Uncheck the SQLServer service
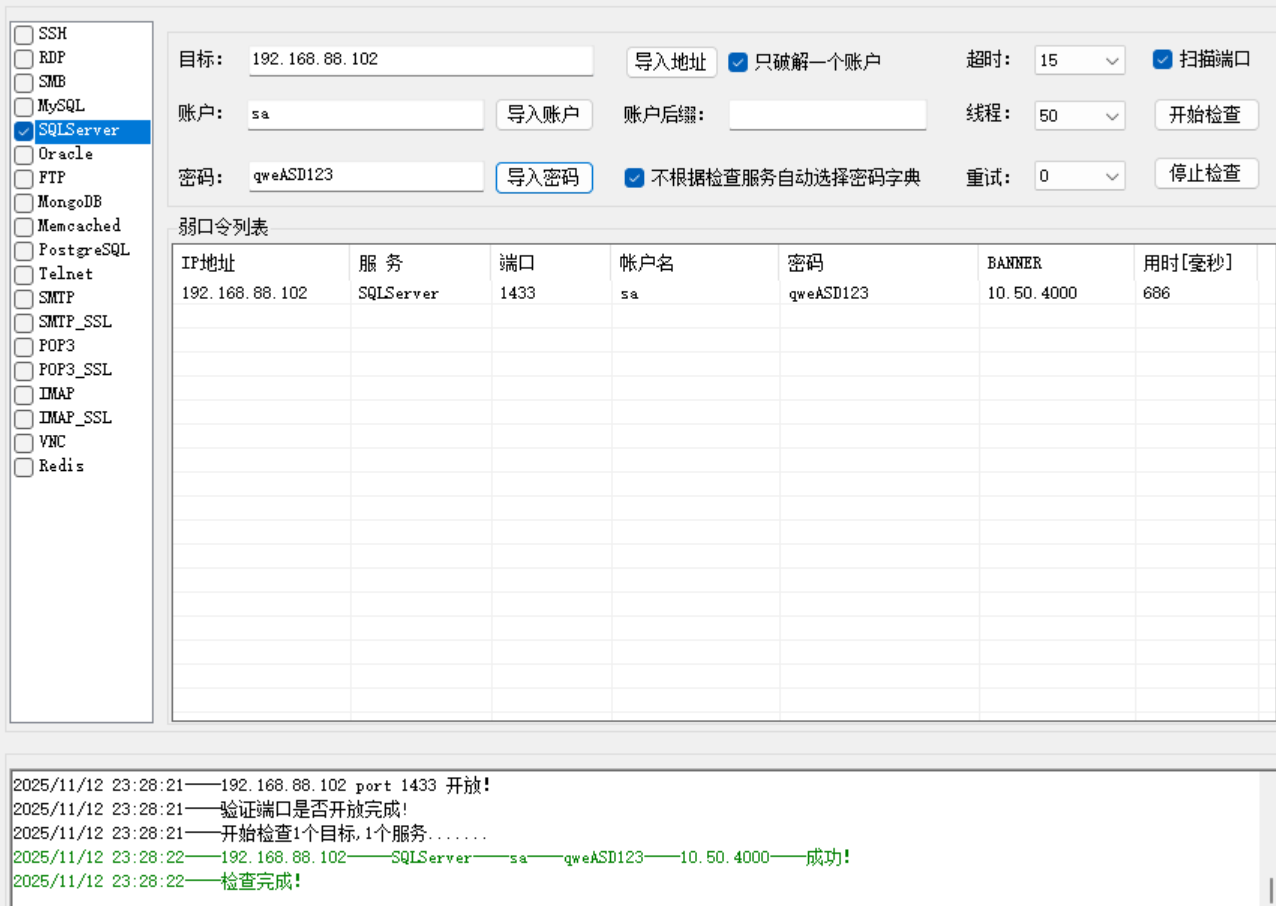 coord(22,129)
